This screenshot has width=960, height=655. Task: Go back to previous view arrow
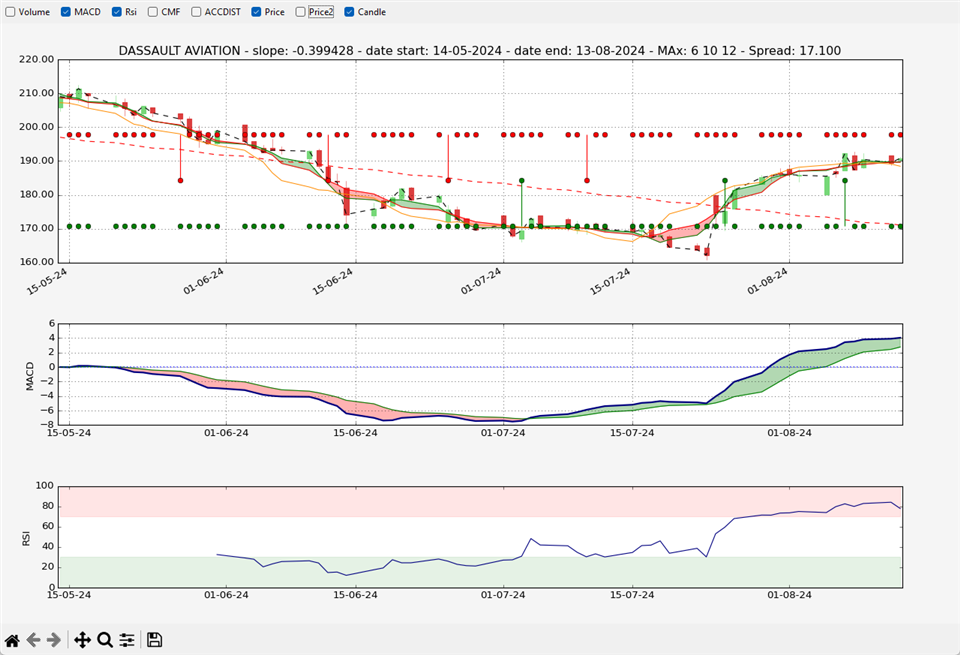click(33, 640)
